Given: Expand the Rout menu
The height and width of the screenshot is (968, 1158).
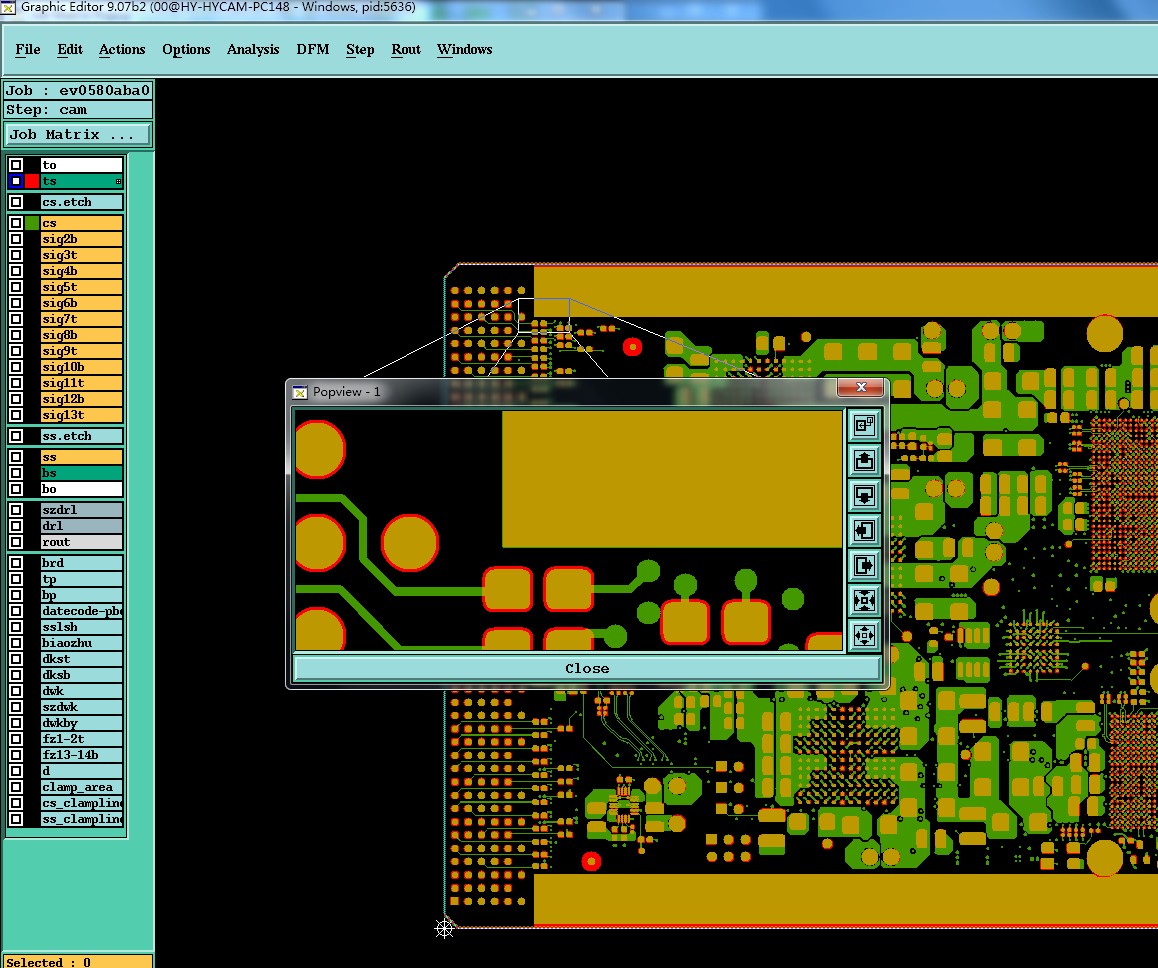Looking at the screenshot, I should coord(406,50).
